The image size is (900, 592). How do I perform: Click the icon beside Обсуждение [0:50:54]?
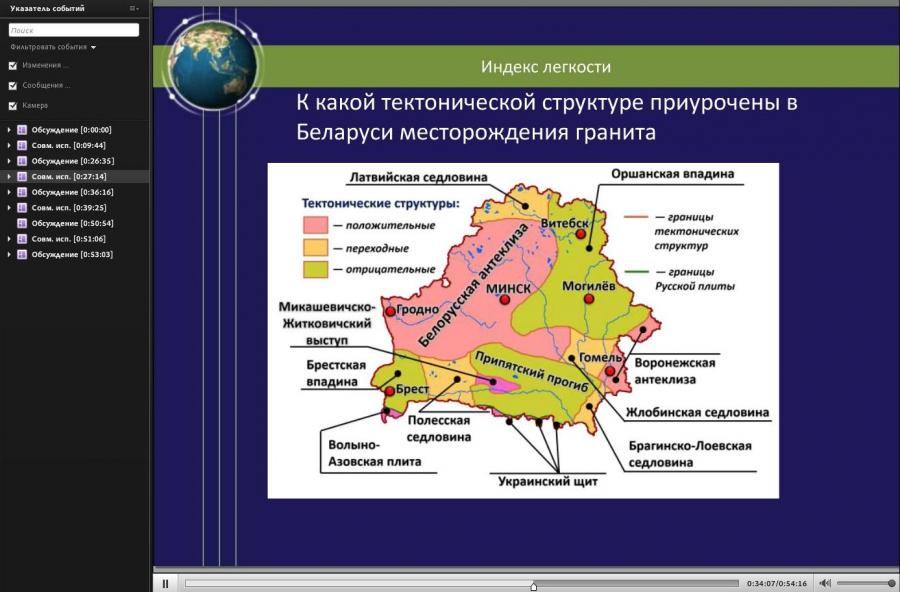[x=22, y=223]
